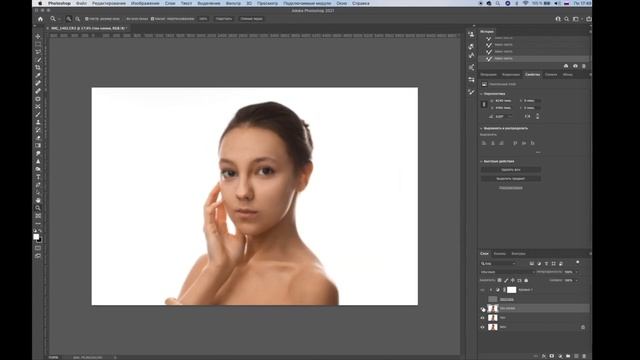Toggle Quick Mask mode
640x360 pixels.
point(38,248)
